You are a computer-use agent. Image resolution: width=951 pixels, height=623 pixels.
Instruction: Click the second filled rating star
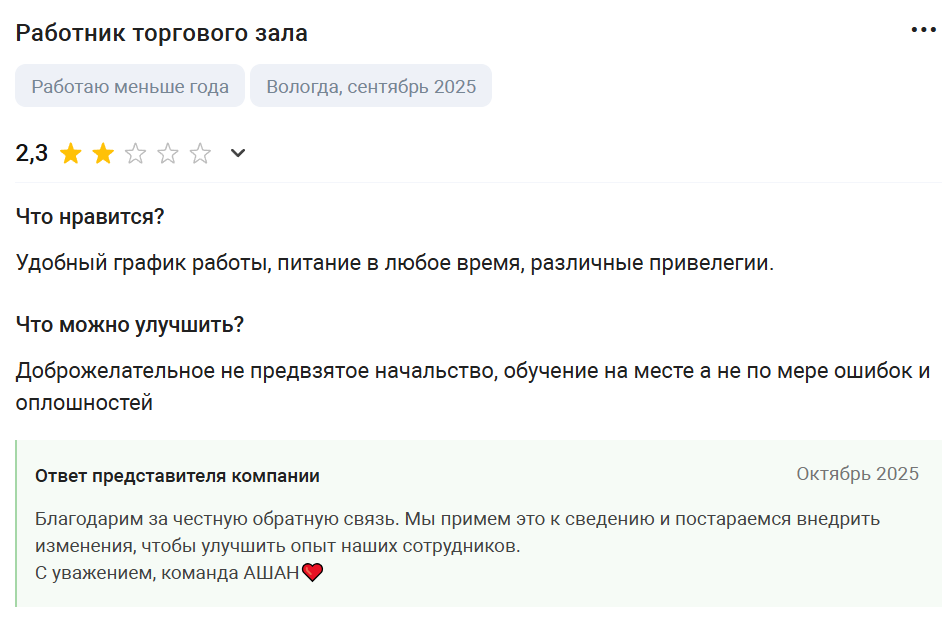pos(103,154)
